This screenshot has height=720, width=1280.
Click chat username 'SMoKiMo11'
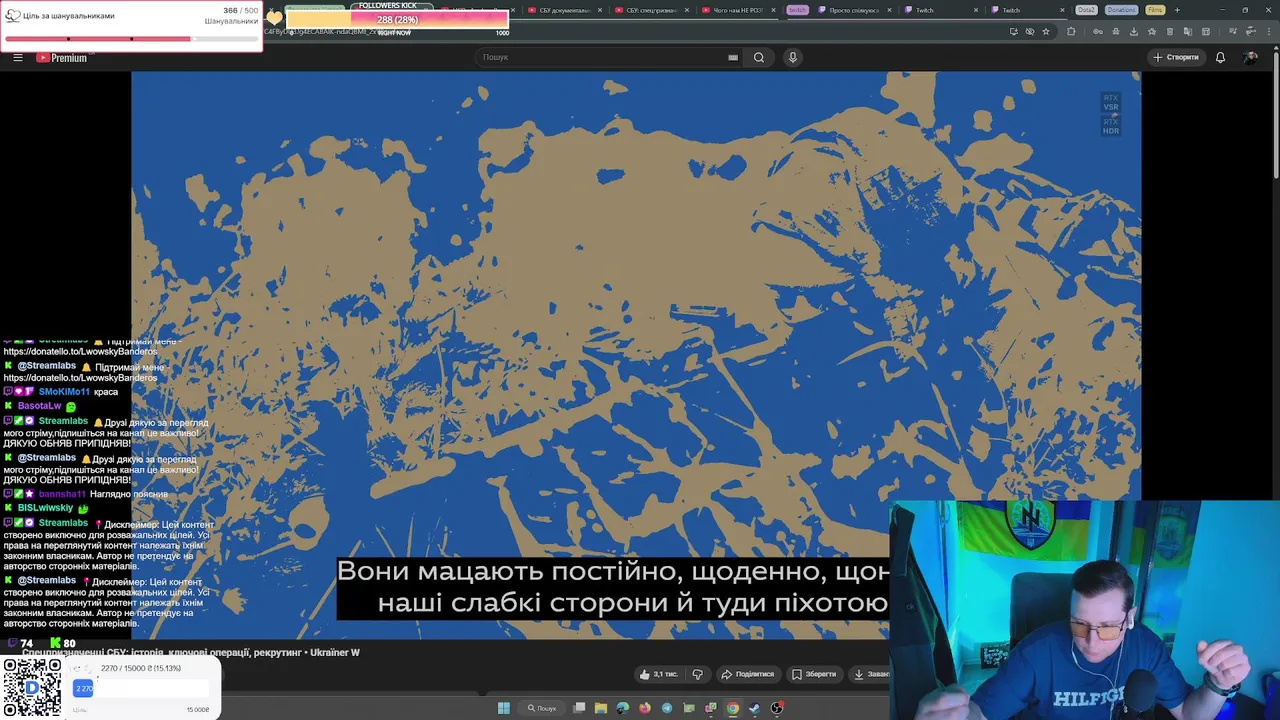pos(63,392)
